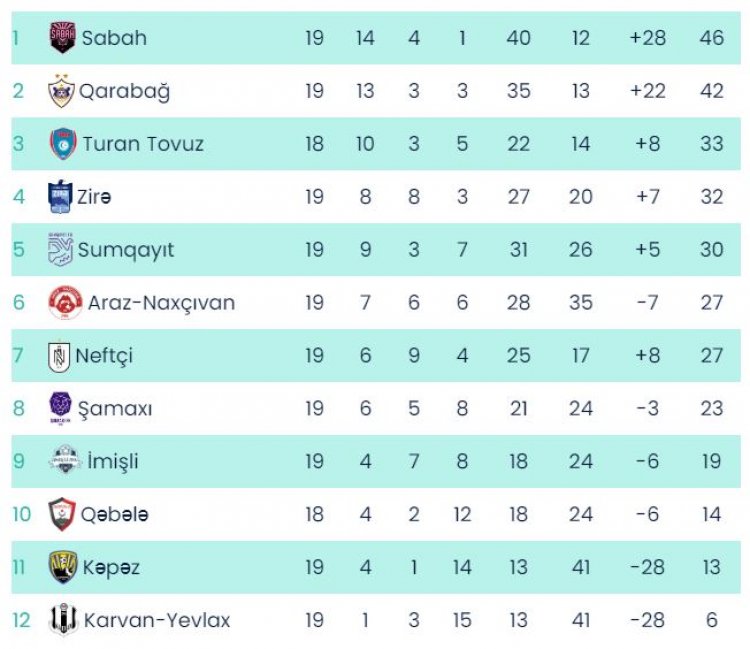Click the Sabah club logo
The height and width of the screenshot is (649, 750).
coord(62,38)
